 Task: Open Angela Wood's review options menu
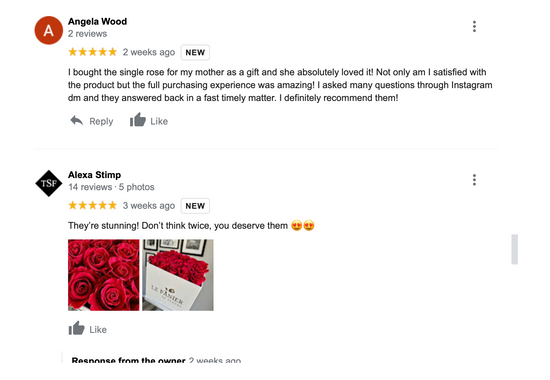pos(474,27)
